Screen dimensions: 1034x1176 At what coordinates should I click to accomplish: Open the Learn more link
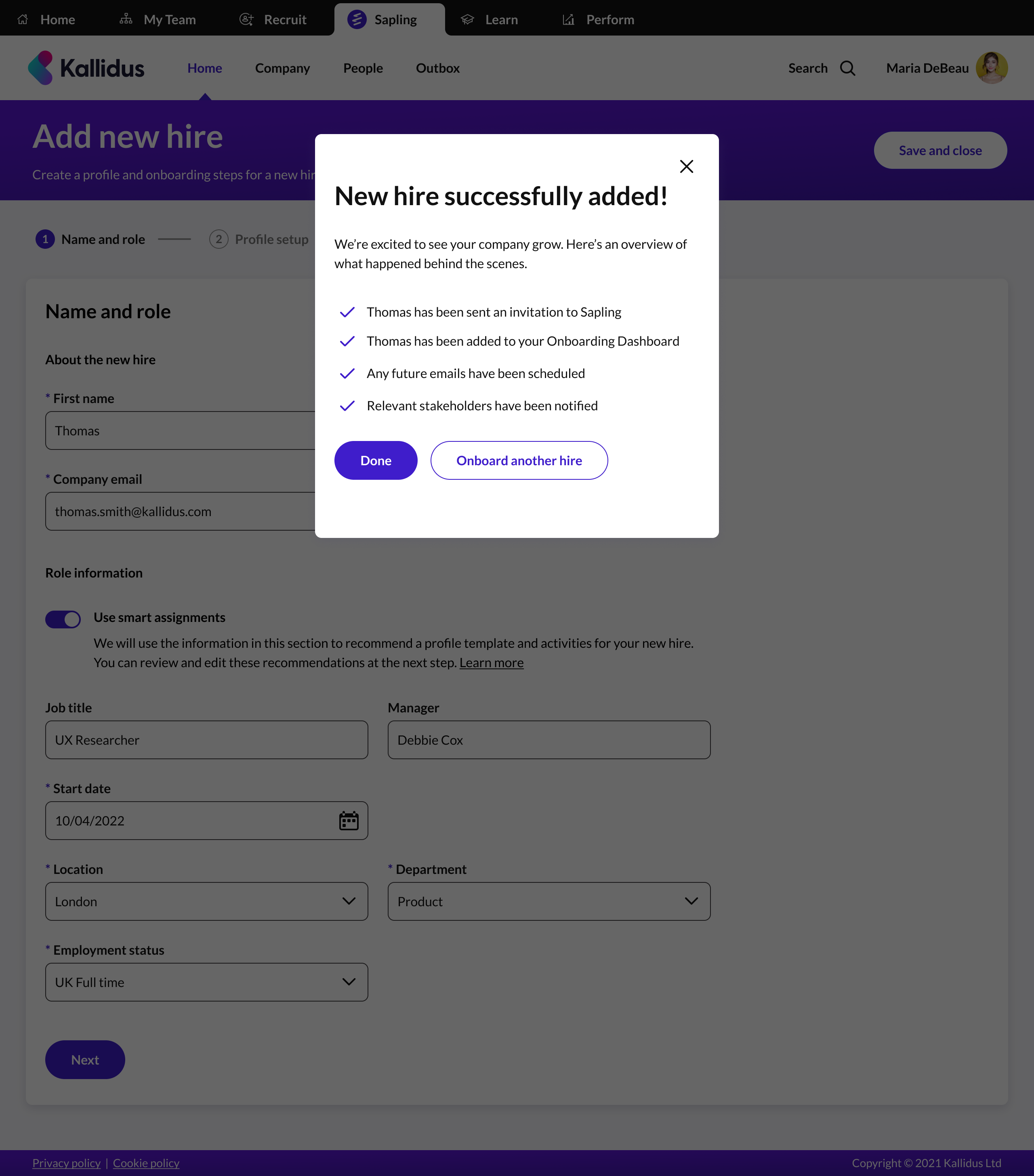click(492, 663)
